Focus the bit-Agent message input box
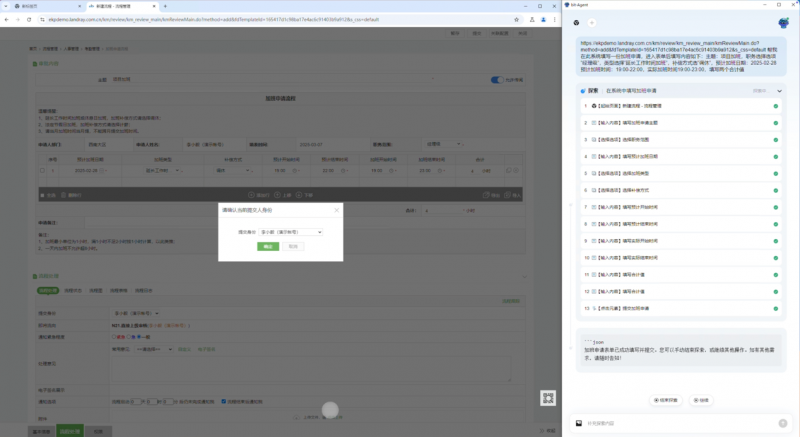Image resolution: width=800 pixels, height=437 pixels. 681,423
